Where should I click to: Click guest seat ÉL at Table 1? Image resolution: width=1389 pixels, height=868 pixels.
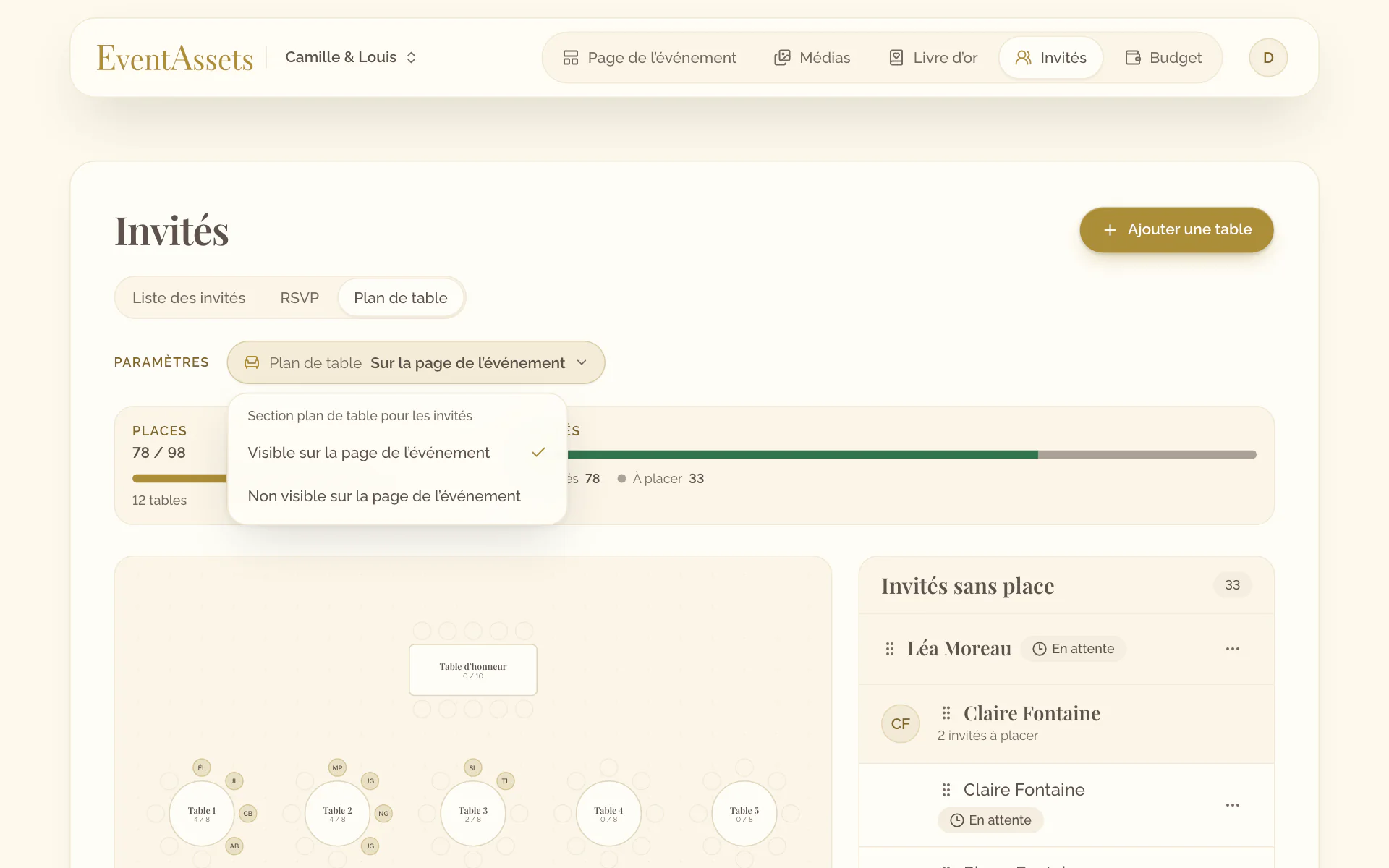click(202, 767)
